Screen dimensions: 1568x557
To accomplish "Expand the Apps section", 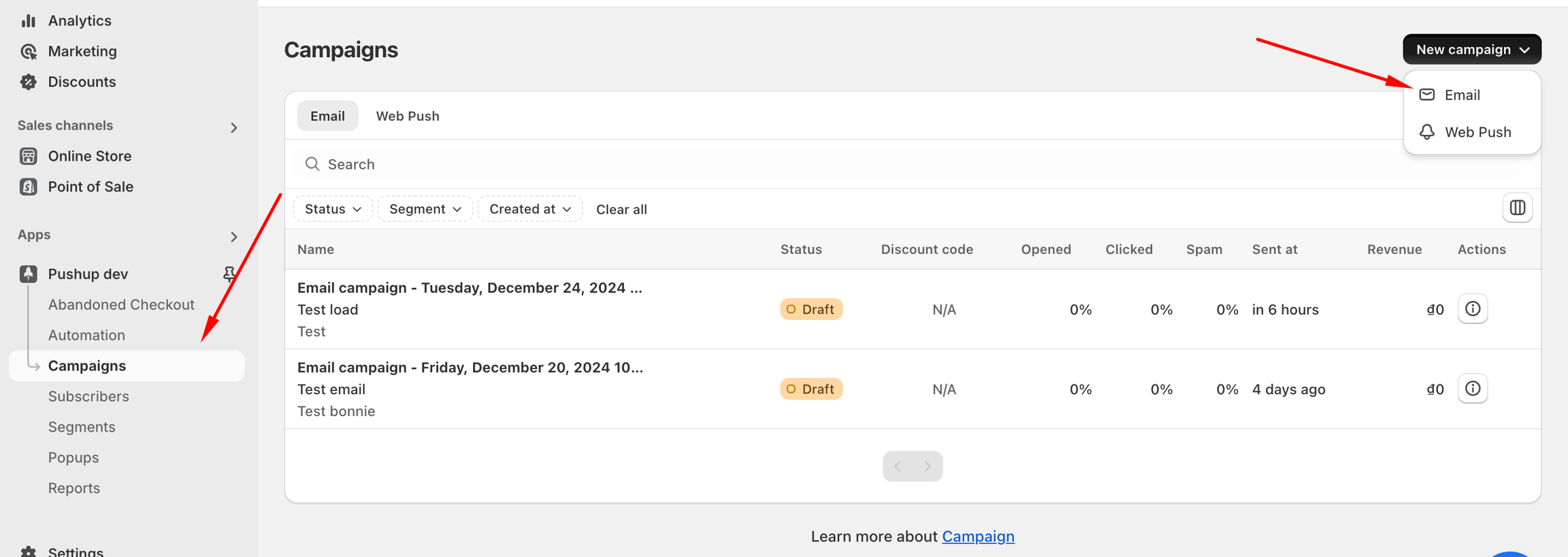I will pyautogui.click(x=233, y=236).
